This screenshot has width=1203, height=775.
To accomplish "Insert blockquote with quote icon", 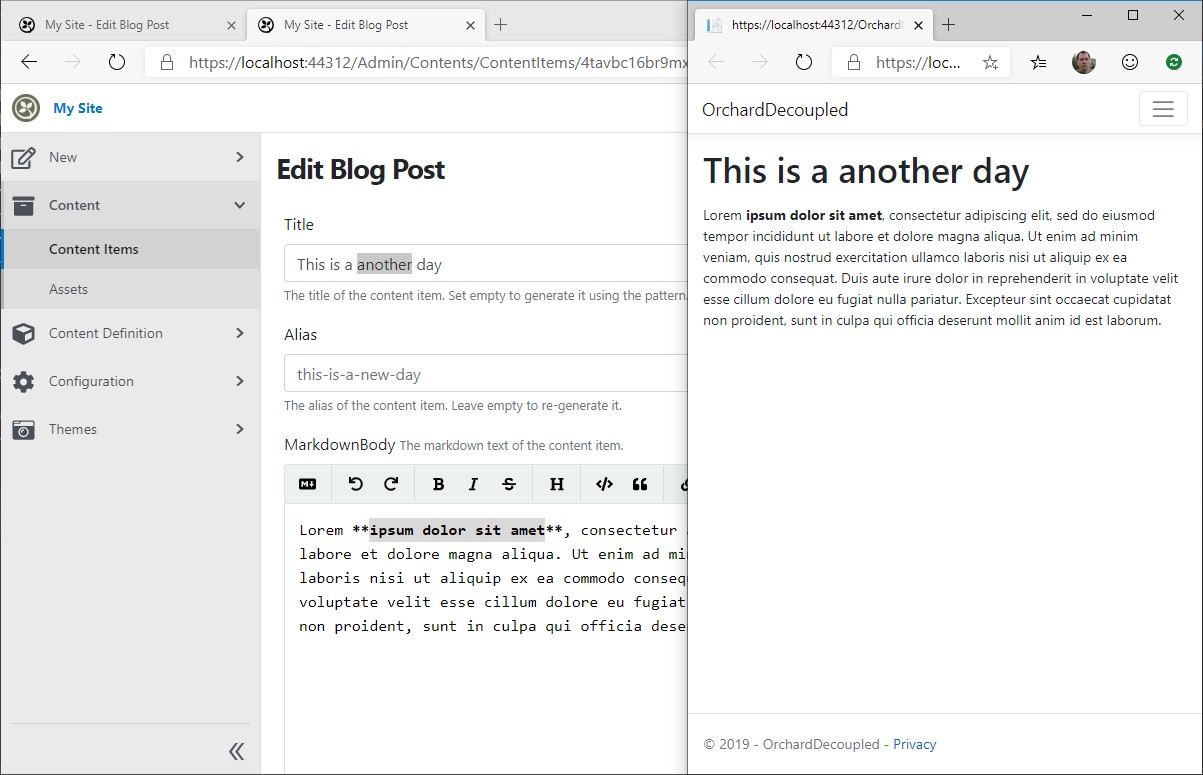I will tap(640, 484).
